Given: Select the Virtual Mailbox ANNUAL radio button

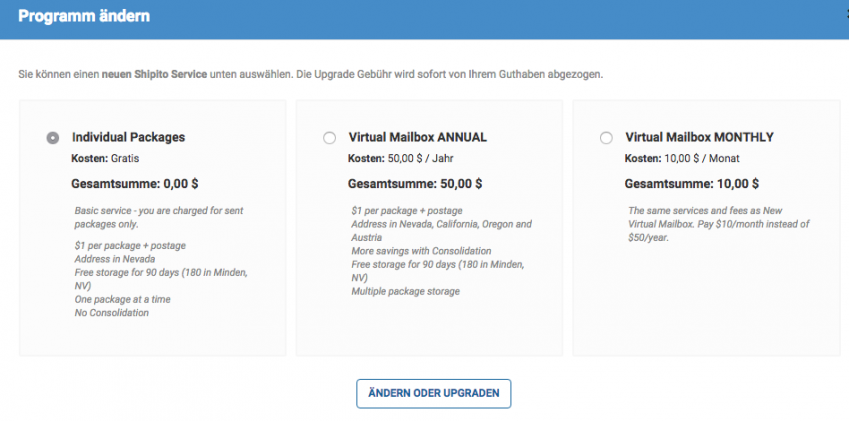Looking at the screenshot, I should [x=329, y=138].
